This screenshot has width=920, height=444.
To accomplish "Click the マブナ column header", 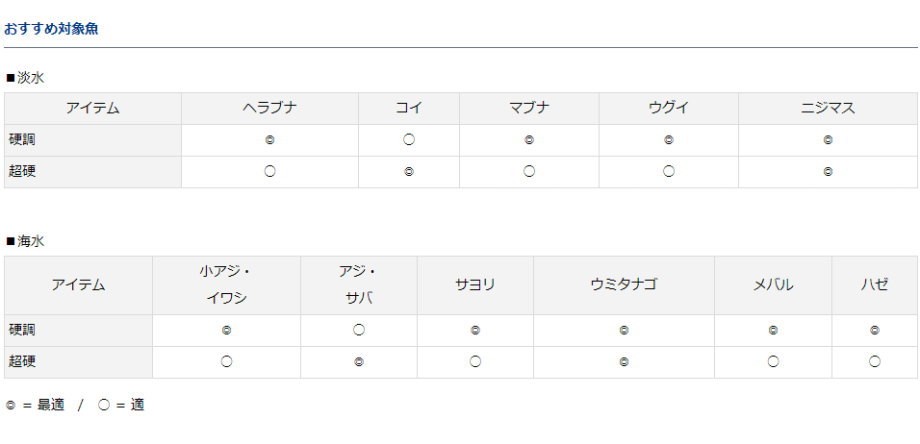I will pyautogui.click(x=529, y=108).
